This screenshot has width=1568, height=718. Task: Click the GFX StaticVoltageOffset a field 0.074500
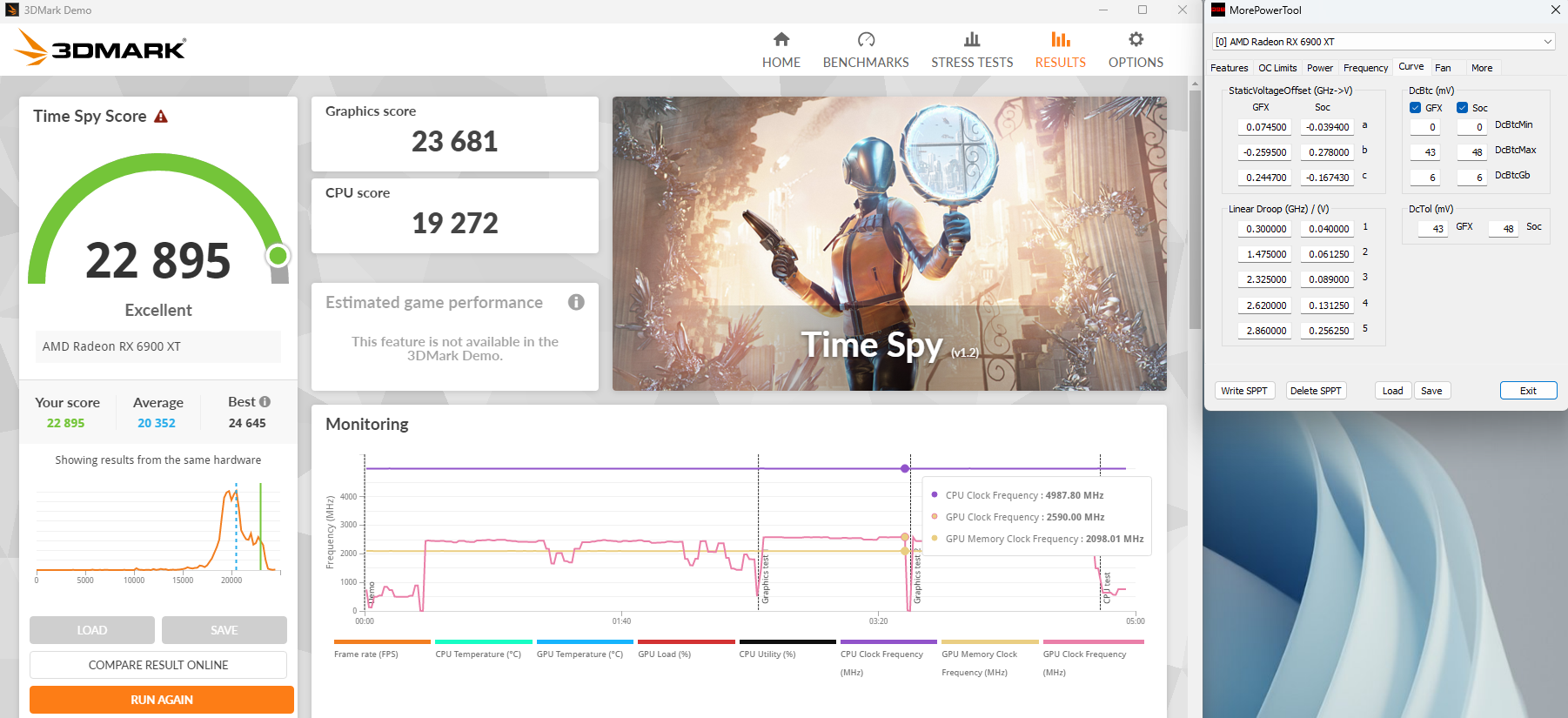coord(1264,127)
